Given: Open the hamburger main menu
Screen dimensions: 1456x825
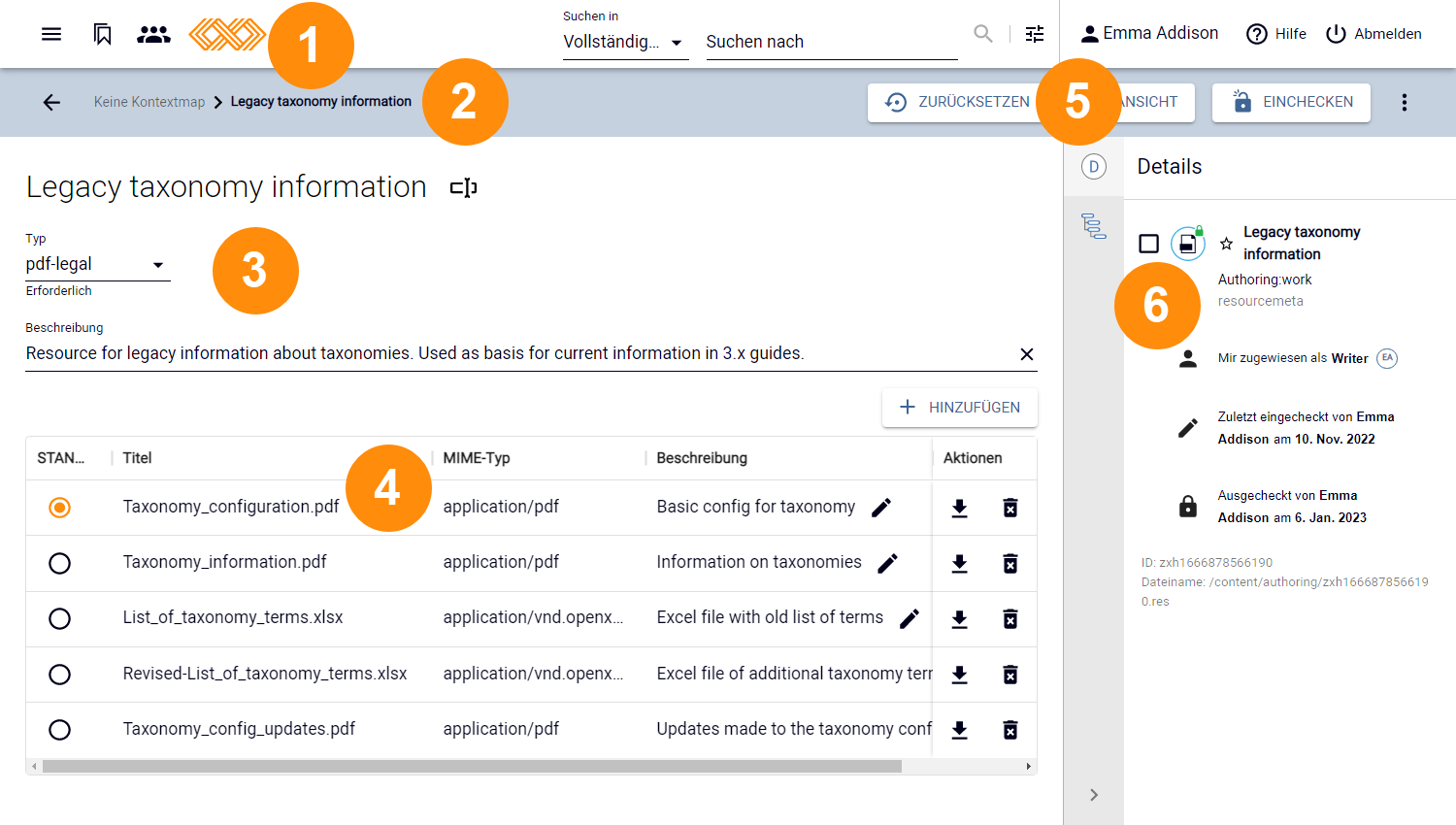Looking at the screenshot, I should (x=51, y=34).
